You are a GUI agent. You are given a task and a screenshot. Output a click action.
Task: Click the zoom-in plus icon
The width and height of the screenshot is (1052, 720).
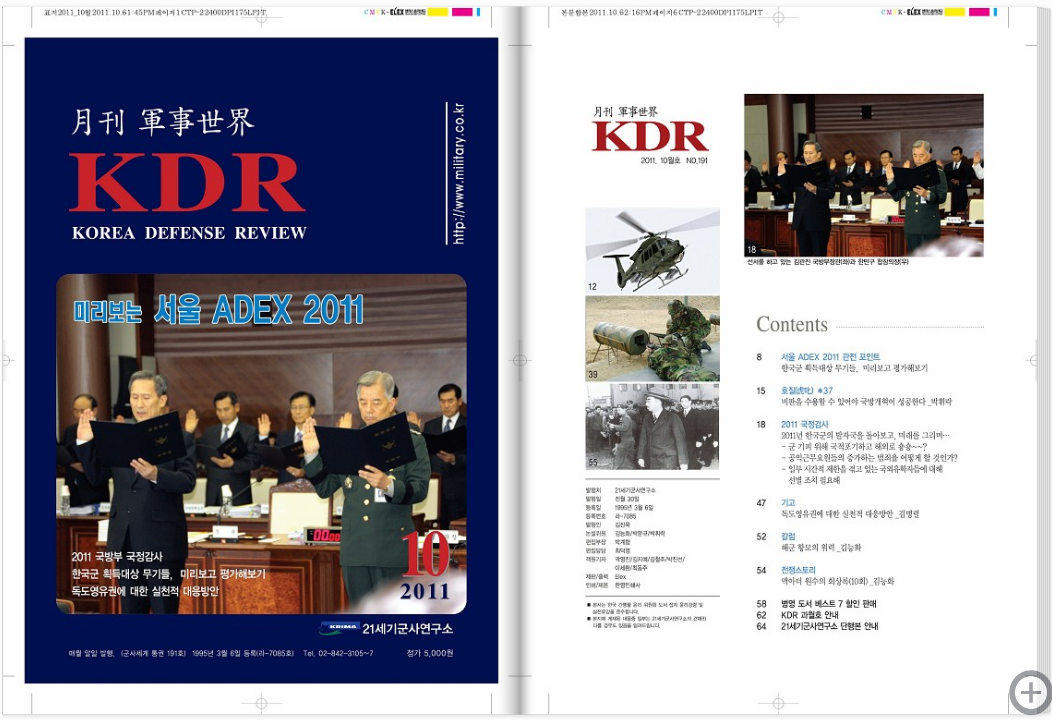click(x=1031, y=692)
